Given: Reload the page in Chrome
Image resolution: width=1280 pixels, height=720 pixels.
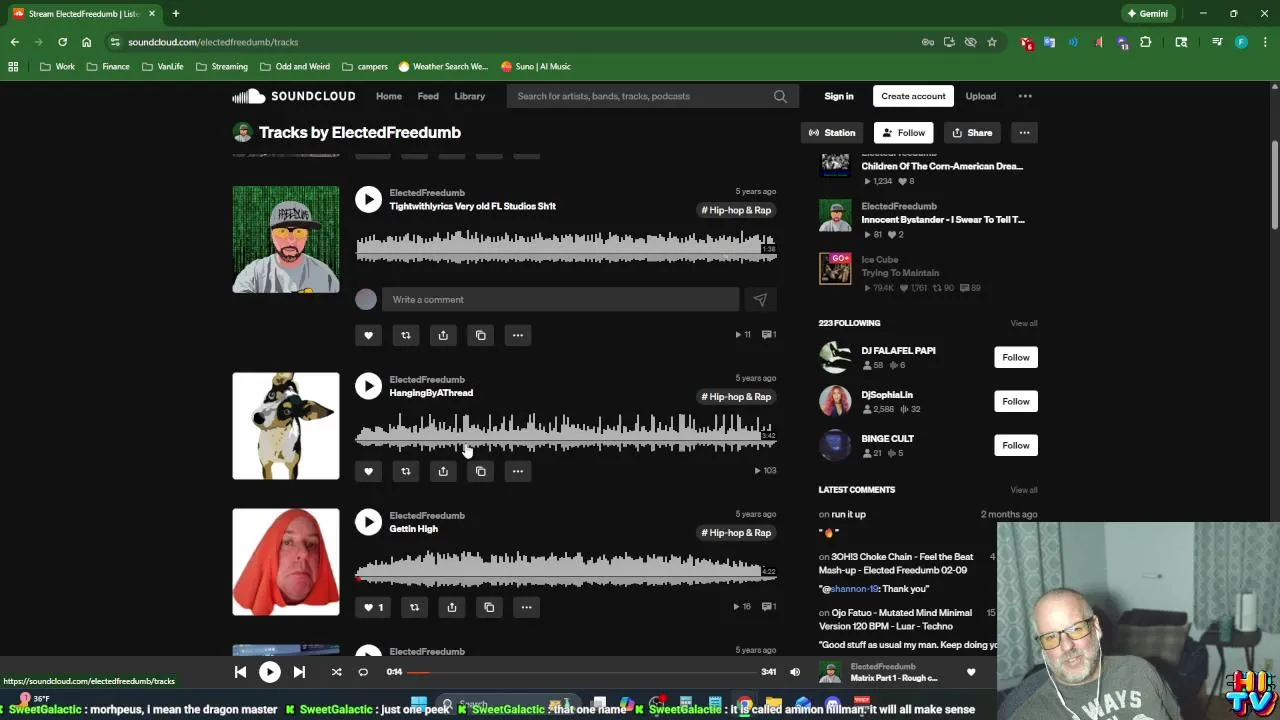Looking at the screenshot, I should 62,42.
